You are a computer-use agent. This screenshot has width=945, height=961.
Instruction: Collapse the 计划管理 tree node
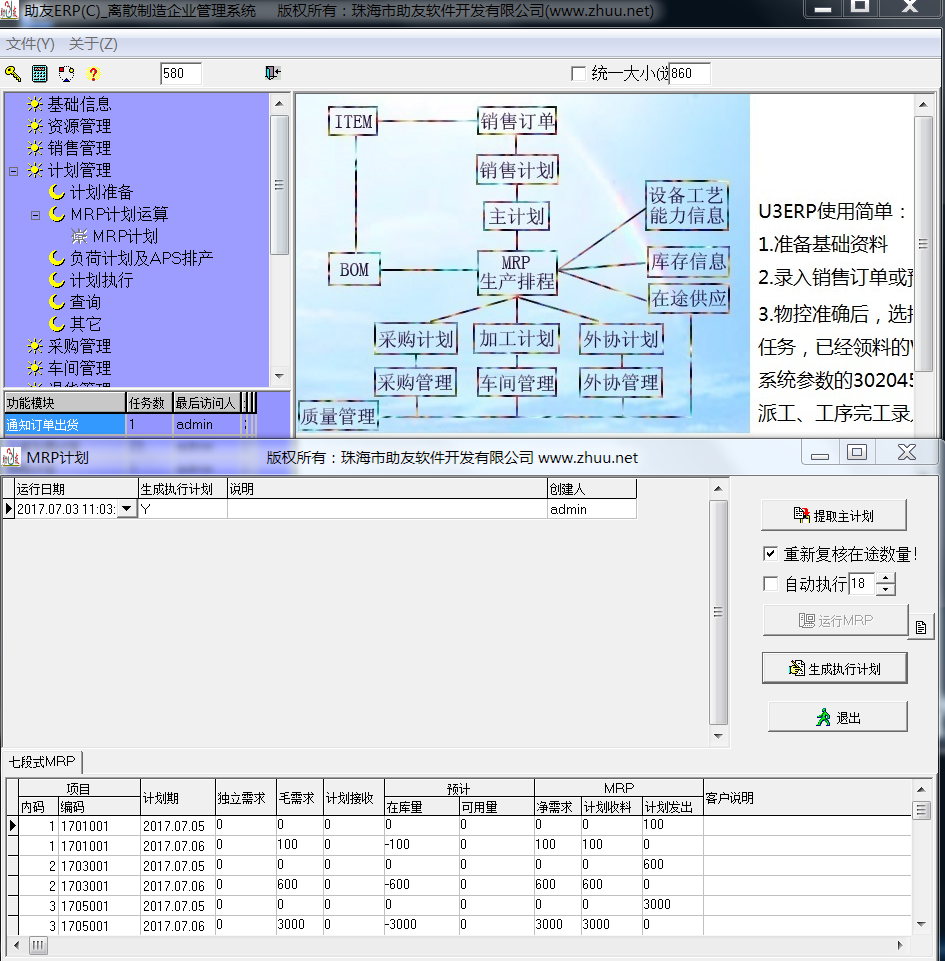point(13,171)
